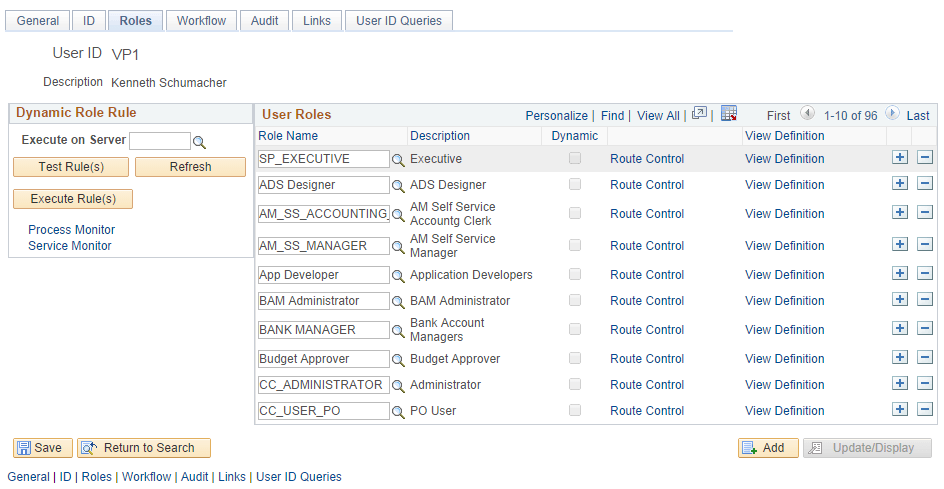
Task: Open the Service Monitor link
Action: [x=70, y=246]
